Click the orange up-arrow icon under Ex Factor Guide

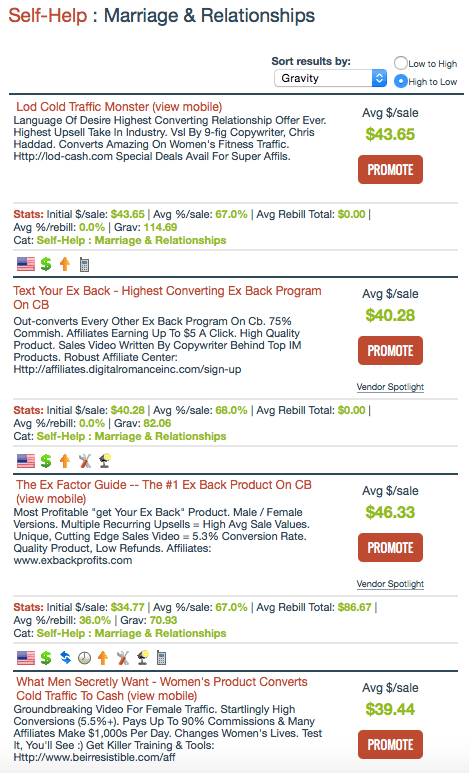point(103,658)
